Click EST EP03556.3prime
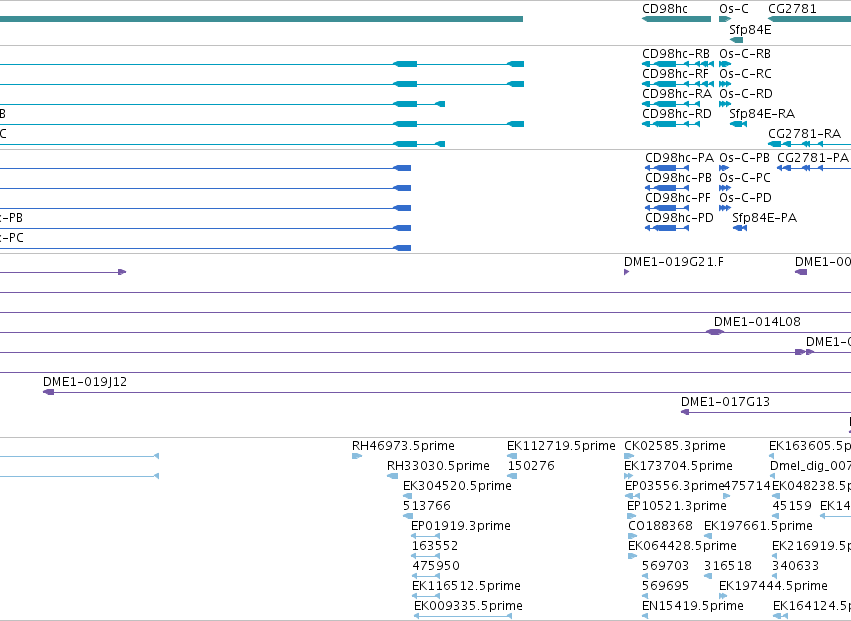The width and height of the screenshot is (851, 621). (632, 496)
